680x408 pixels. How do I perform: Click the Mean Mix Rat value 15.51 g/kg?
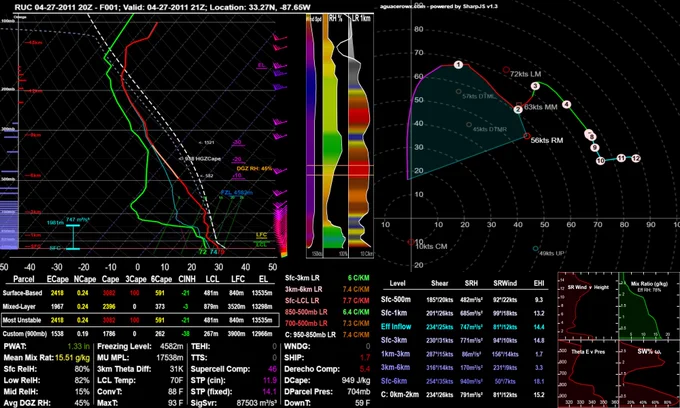(73, 358)
